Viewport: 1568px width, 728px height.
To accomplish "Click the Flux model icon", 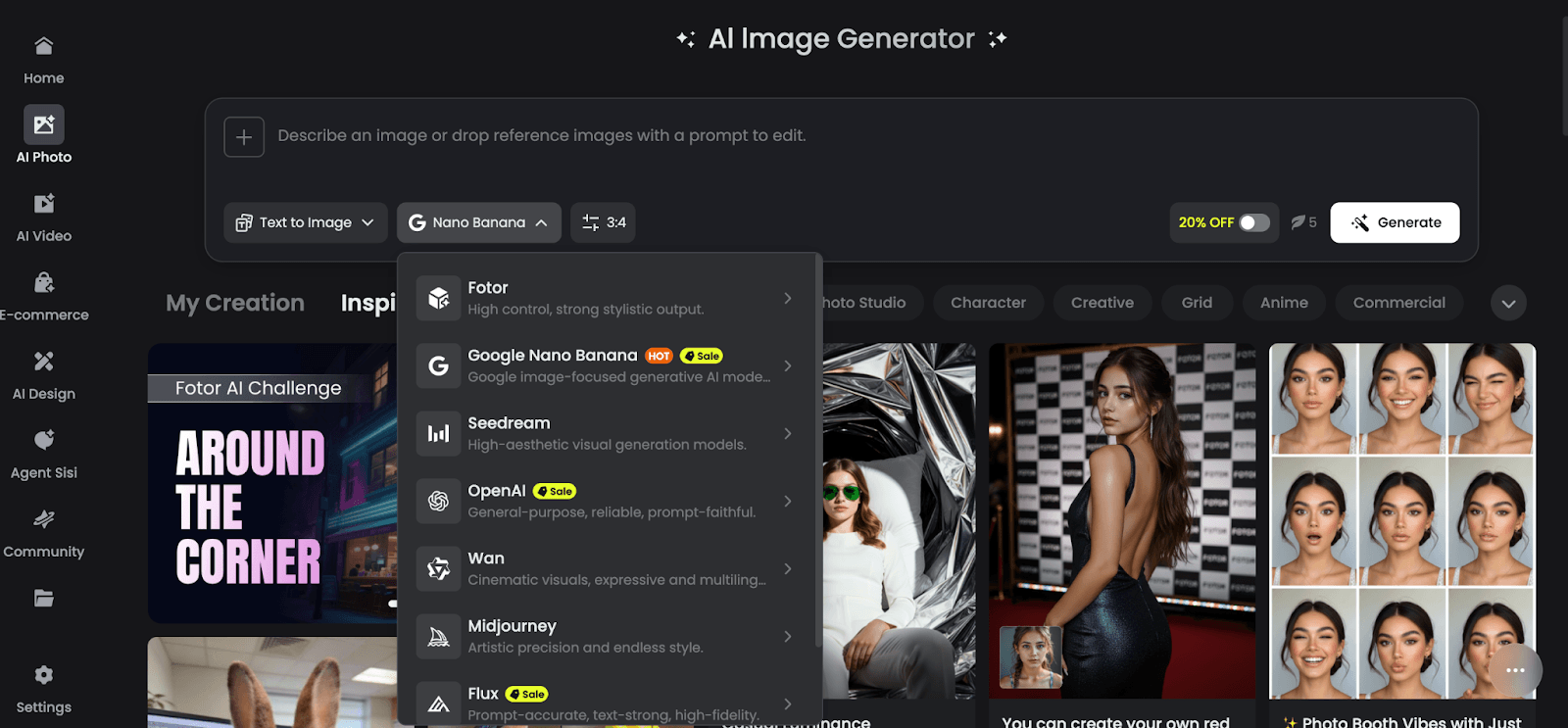I will click(x=439, y=704).
